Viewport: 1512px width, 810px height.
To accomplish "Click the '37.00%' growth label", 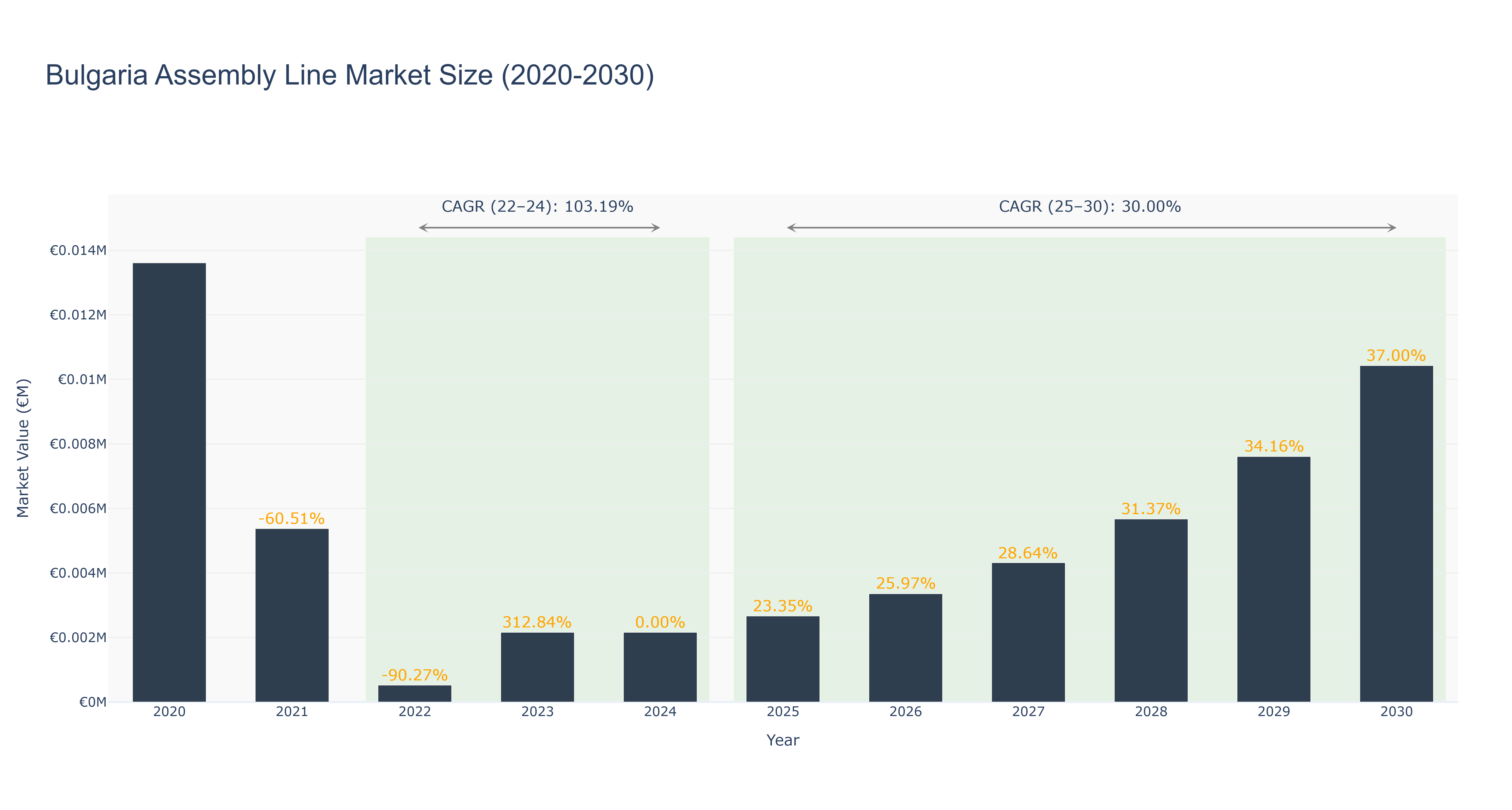I will [x=1396, y=355].
